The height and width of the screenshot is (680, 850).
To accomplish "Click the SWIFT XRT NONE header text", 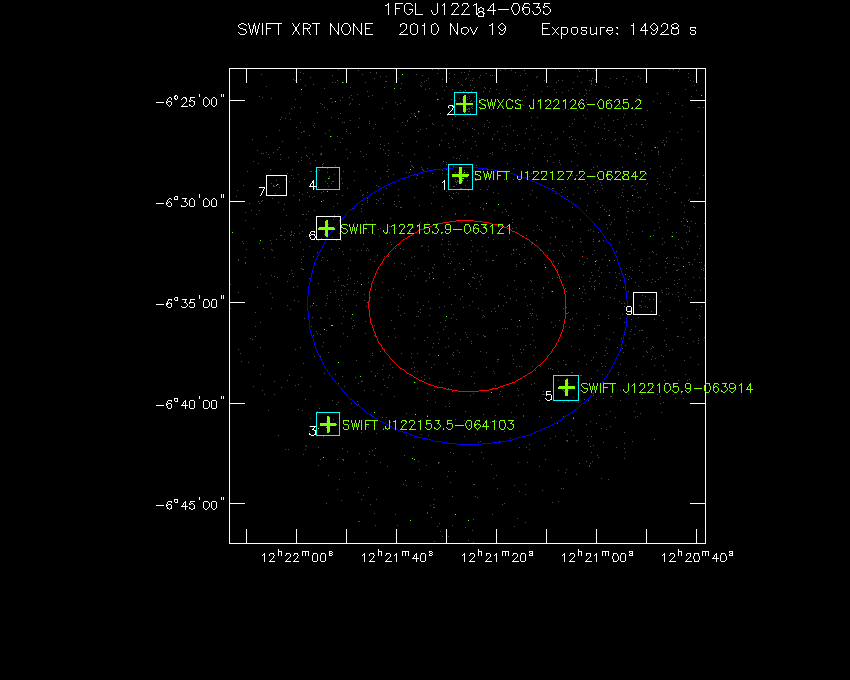I will click(x=305, y=29).
